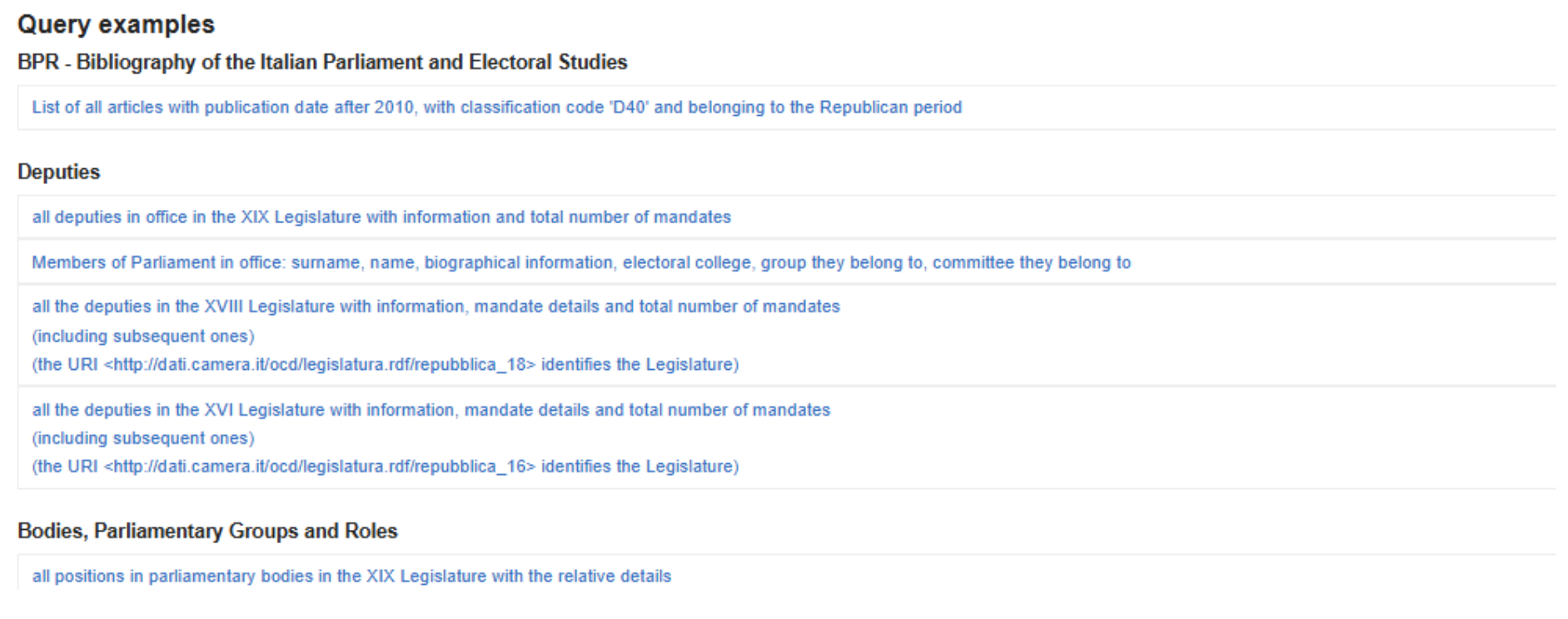Click 'Republican period' words in articles link

tap(890, 107)
